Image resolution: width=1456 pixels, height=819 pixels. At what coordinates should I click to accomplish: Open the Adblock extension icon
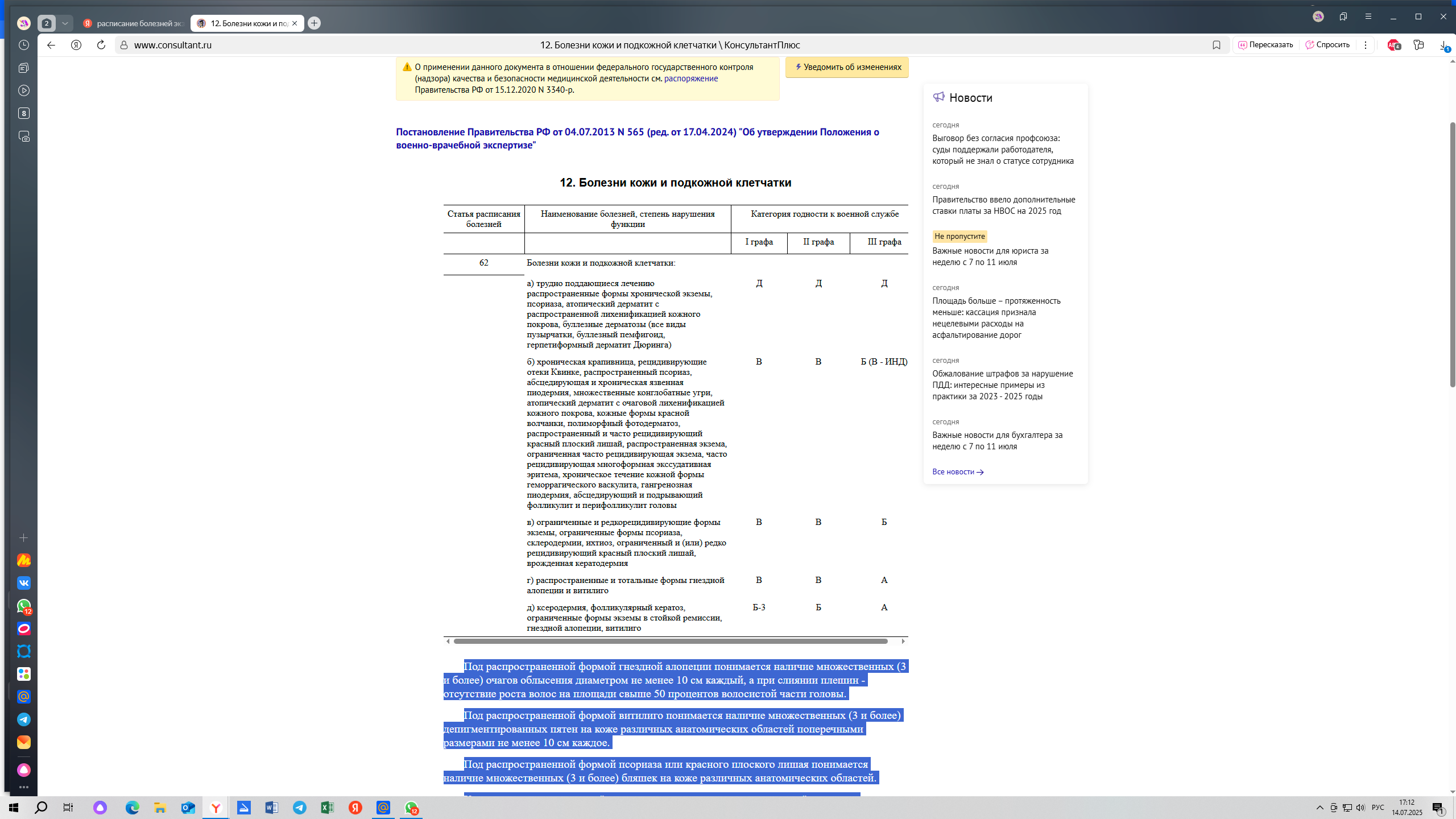pyautogui.click(x=1393, y=45)
